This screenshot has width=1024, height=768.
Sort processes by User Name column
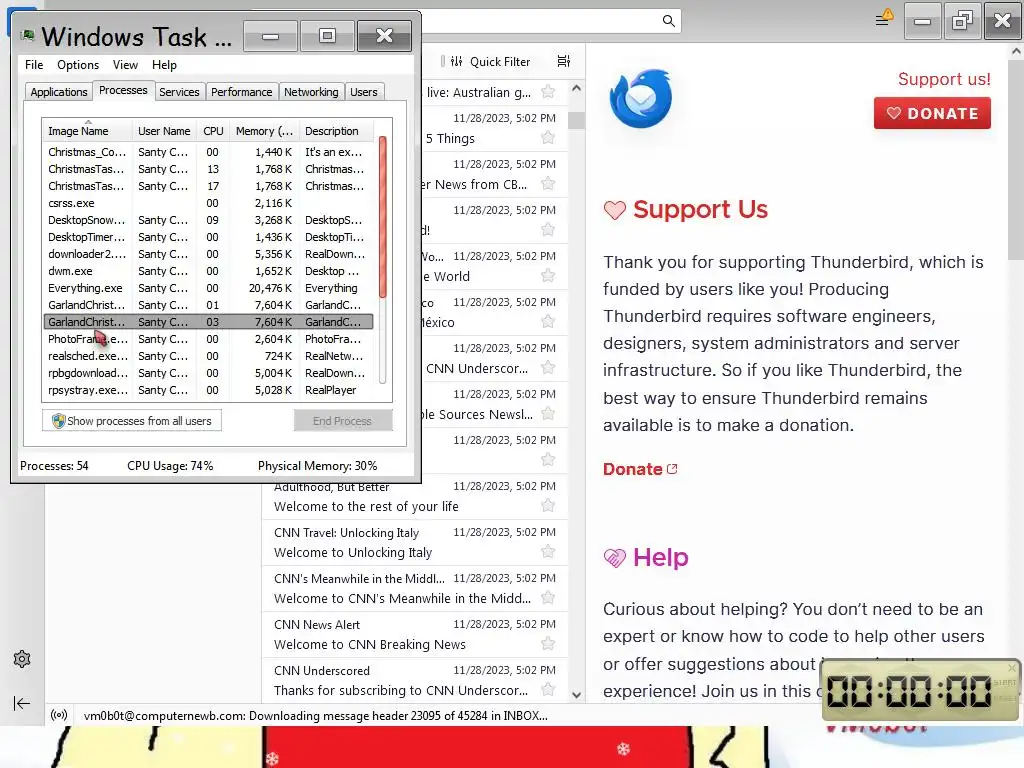[x=165, y=131]
